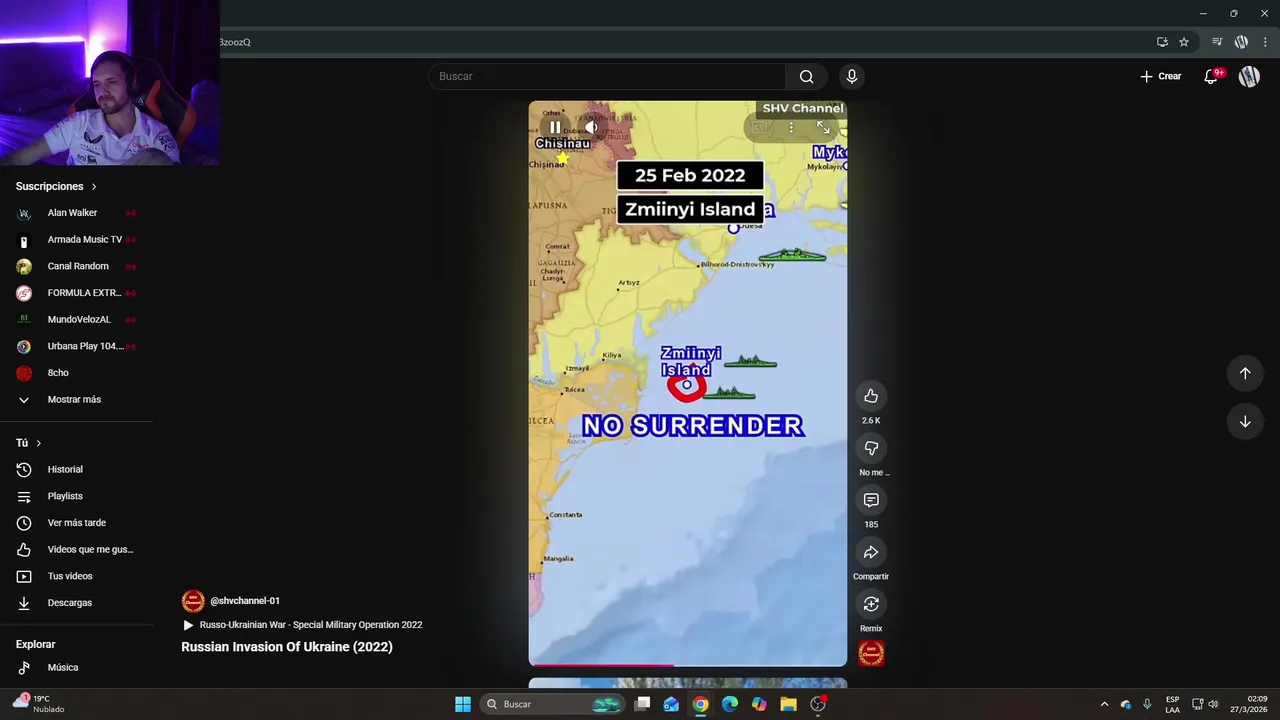This screenshot has width=1280, height=720.
Task: Open the Canal Random subscription
Action: tap(76, 266)
